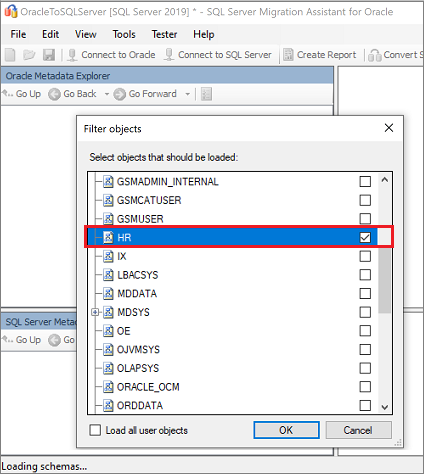Click Create Report toolbar button
Screen dimensions: 424x474
pyautogui.click(x=320, y=55)
